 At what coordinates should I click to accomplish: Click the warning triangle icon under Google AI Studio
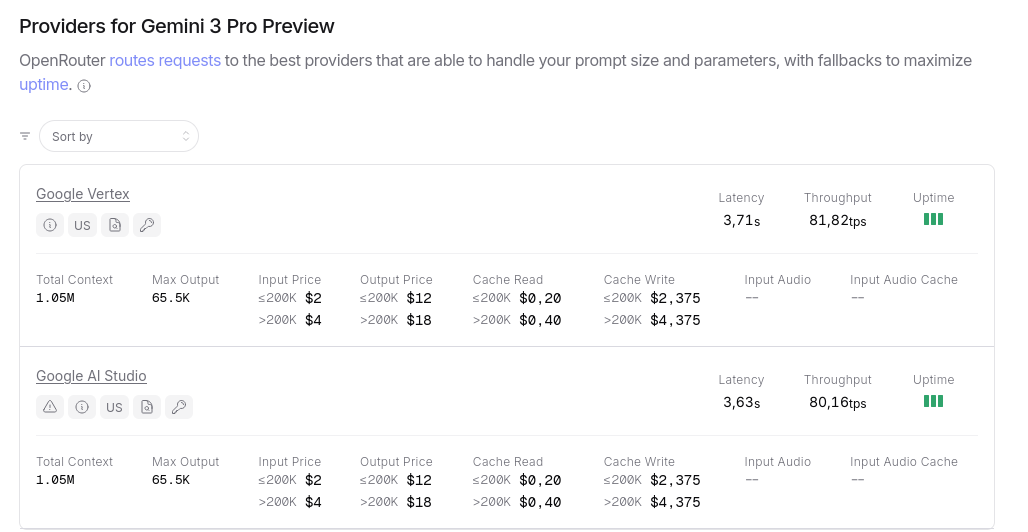(50, 407)
